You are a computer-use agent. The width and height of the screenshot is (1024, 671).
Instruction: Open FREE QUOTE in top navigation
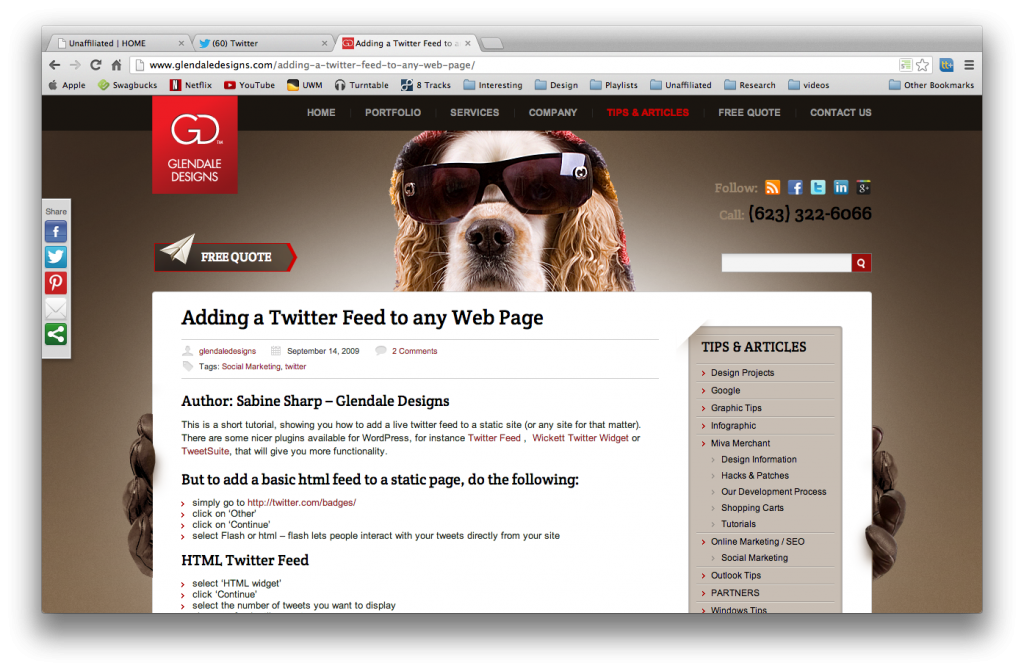tap(750, 112)
